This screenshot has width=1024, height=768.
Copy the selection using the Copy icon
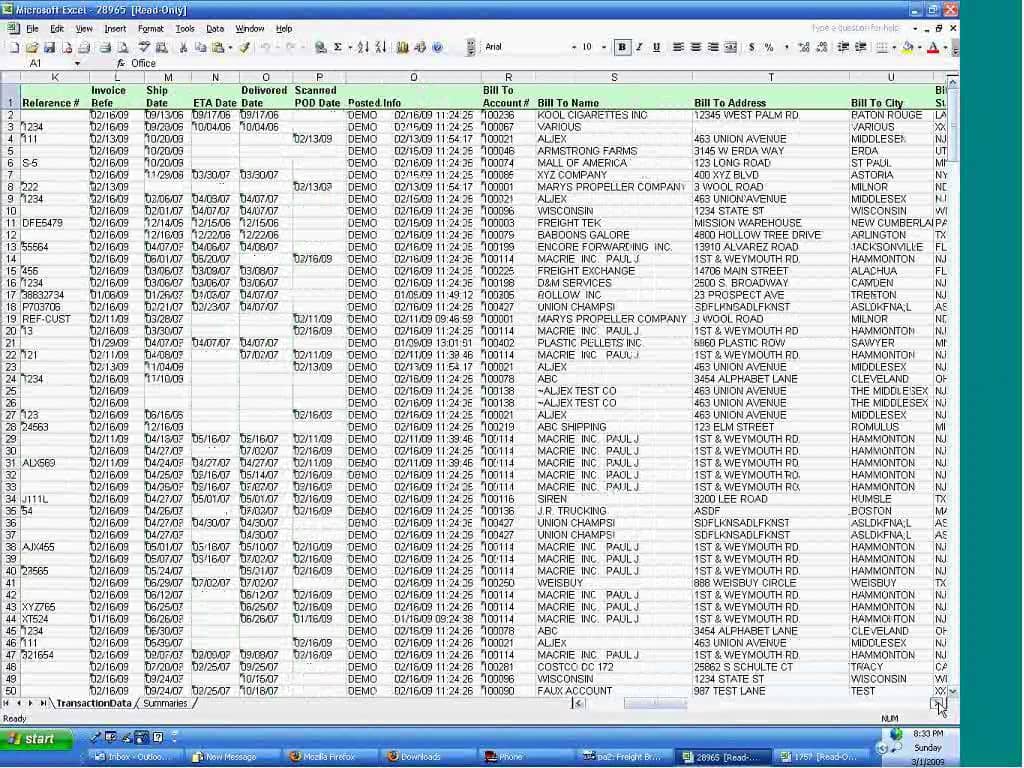200,47
